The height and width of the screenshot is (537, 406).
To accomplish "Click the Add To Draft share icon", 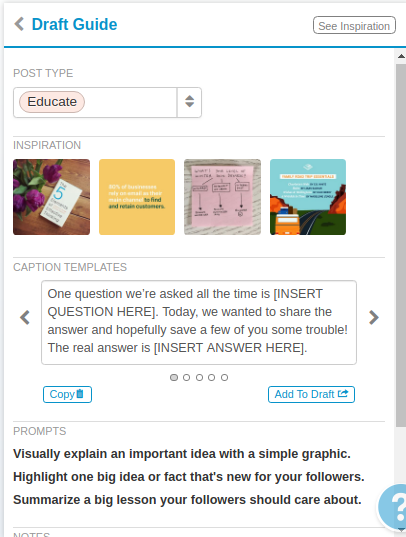I will (343, 394).
